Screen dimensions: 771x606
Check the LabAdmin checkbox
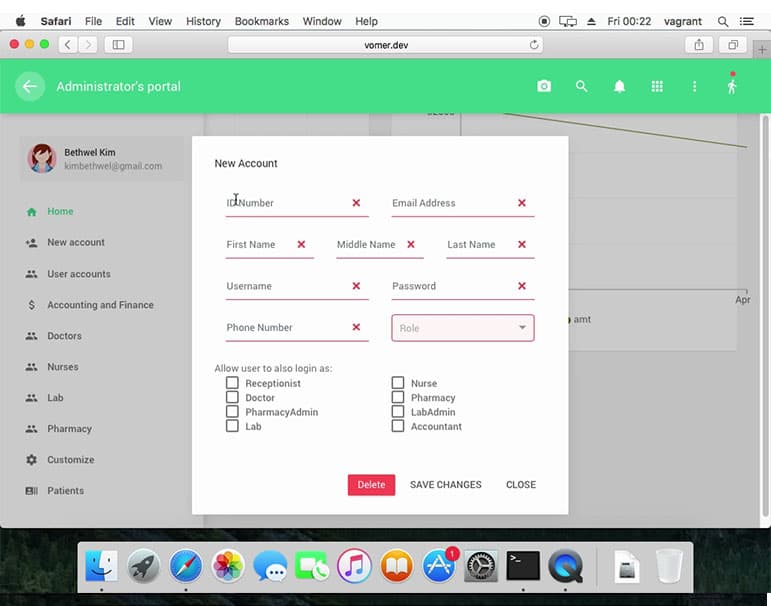click(x=398, y=411)
